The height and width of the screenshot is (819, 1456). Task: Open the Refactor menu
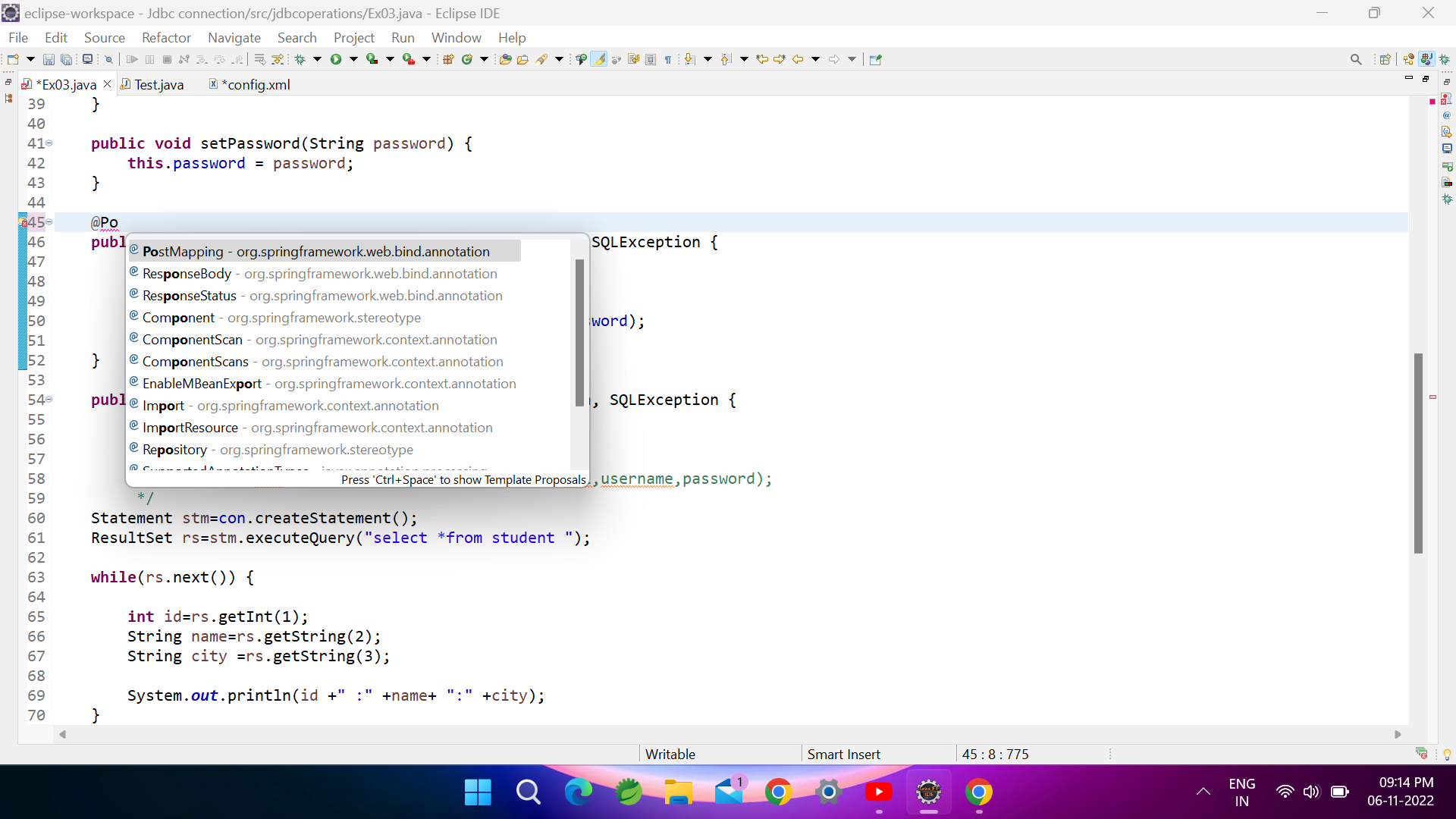pyautogui.click(x=166, y=38)
